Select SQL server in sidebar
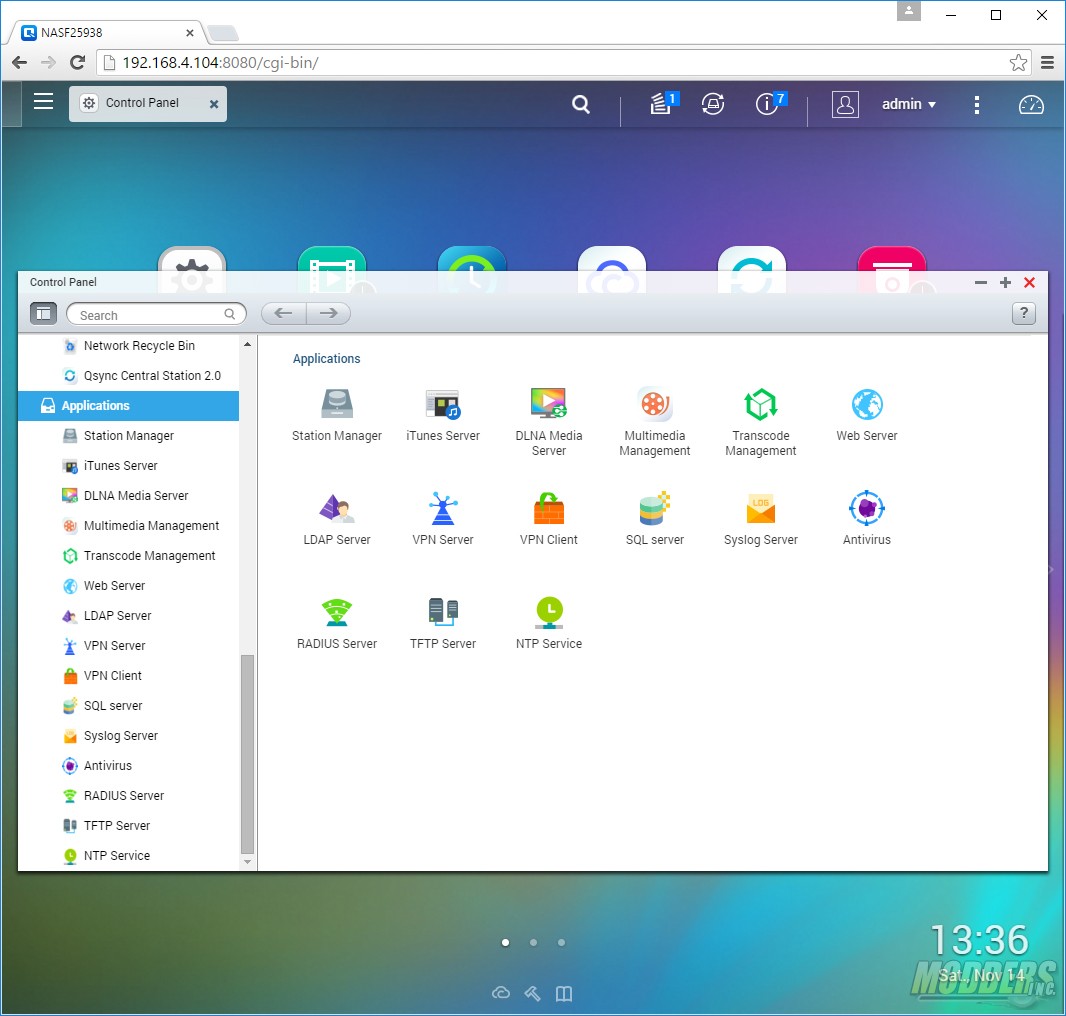Screen dimensions: 1066x1016 [x=128, y=705]
